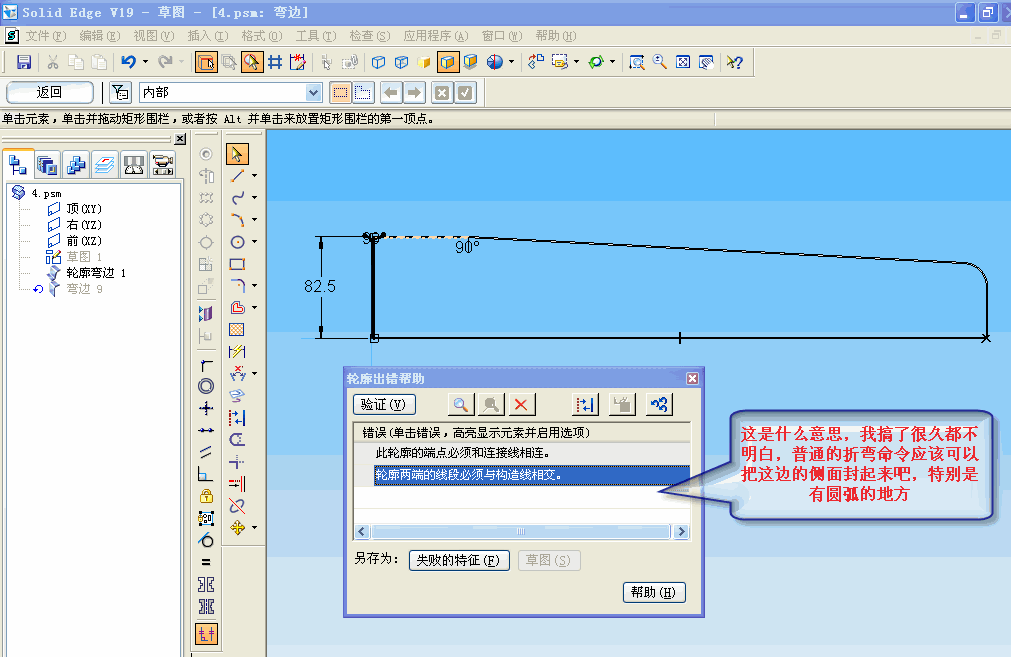Screen dimensions: 1011x657
Task: Click the cancel X box button
Action: click(442, 92)
